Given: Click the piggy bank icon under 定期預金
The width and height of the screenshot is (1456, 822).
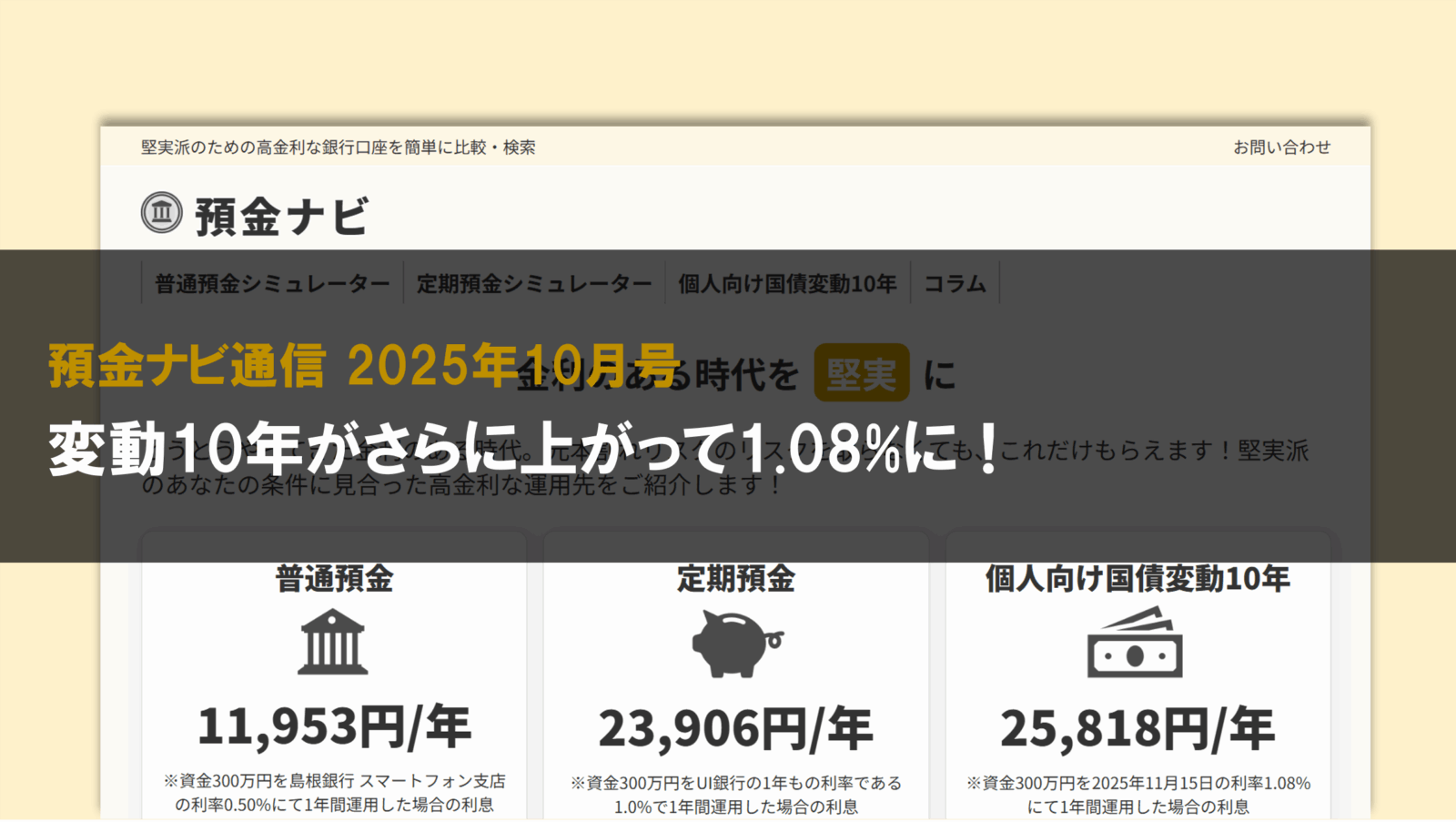Looking at the screenshot, I should [x=735, y=643].
